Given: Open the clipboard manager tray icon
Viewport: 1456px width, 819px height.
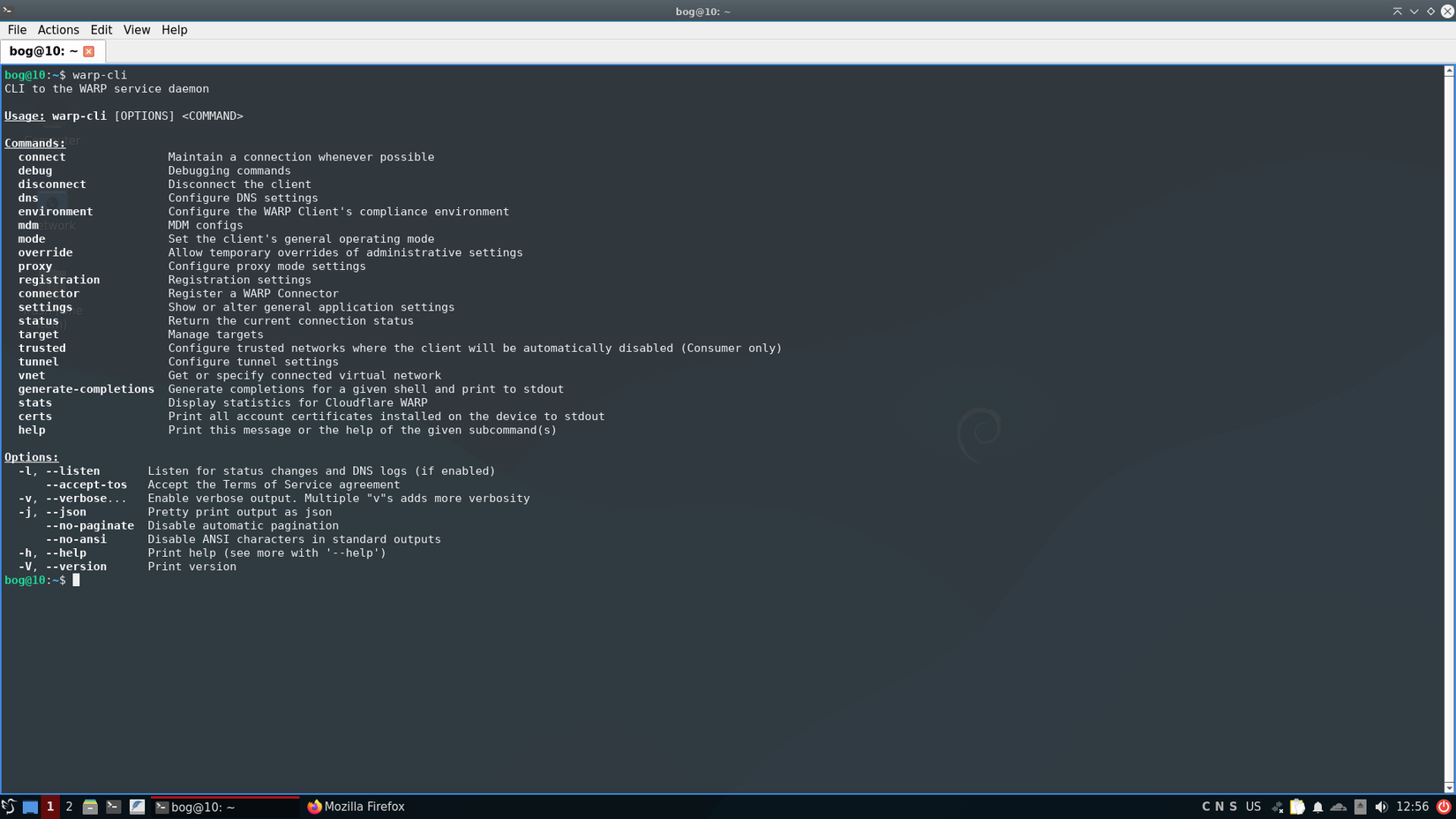Looking at the screenshot, I should click(x=1297, y=807).
